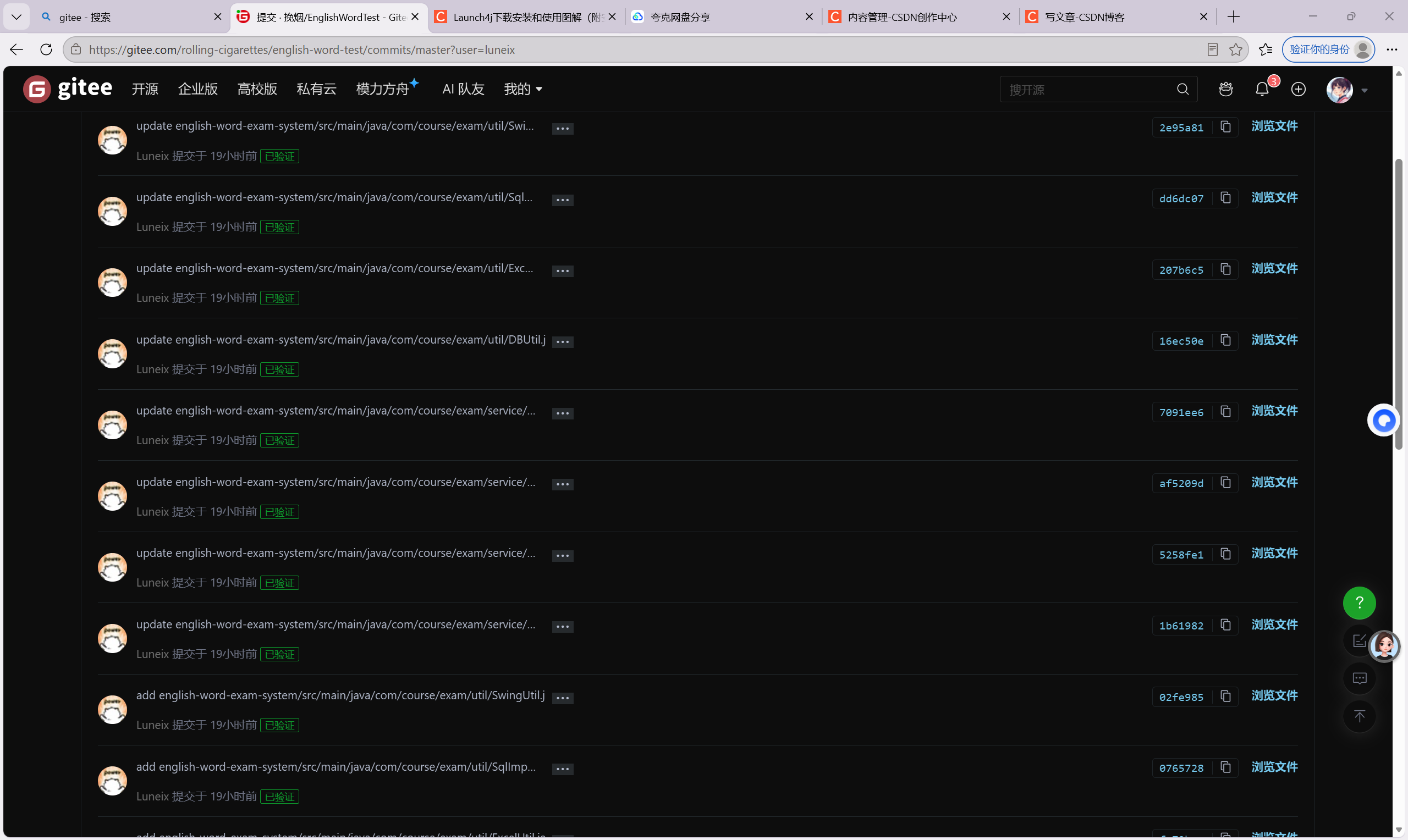Copy commit hash 2e95a81

(x=1226, y=127)
